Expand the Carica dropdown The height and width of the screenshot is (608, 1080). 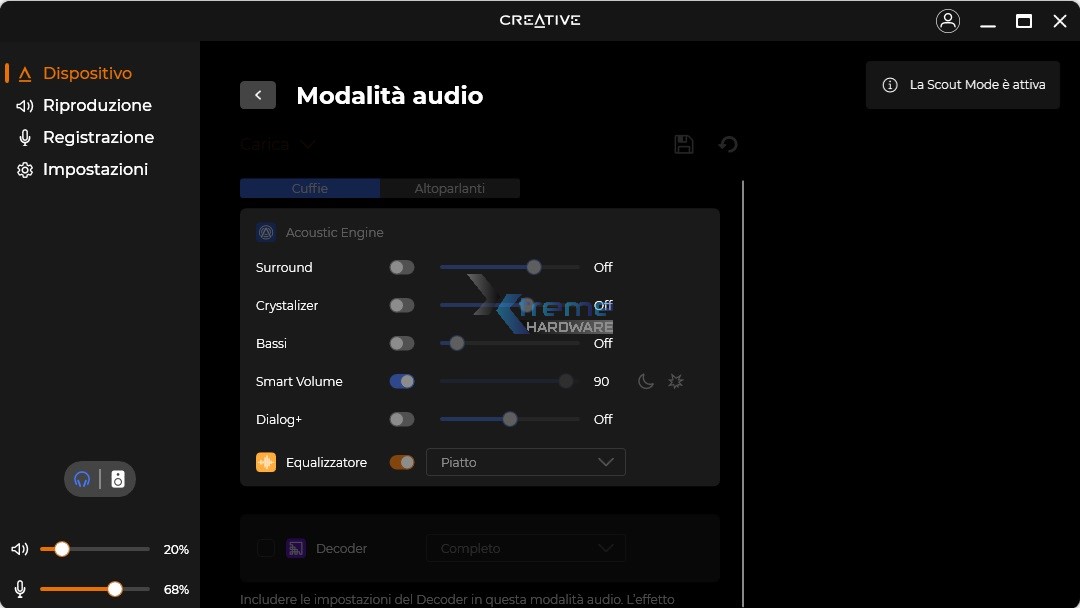point(277,144)
